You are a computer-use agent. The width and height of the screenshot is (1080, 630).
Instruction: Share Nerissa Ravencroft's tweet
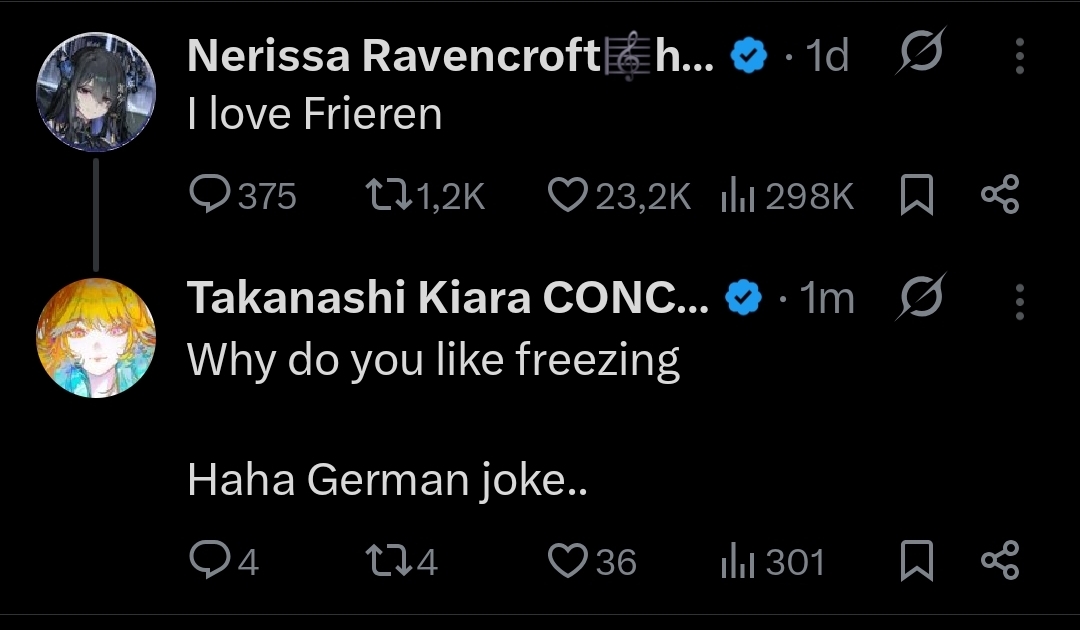(999, 195)
